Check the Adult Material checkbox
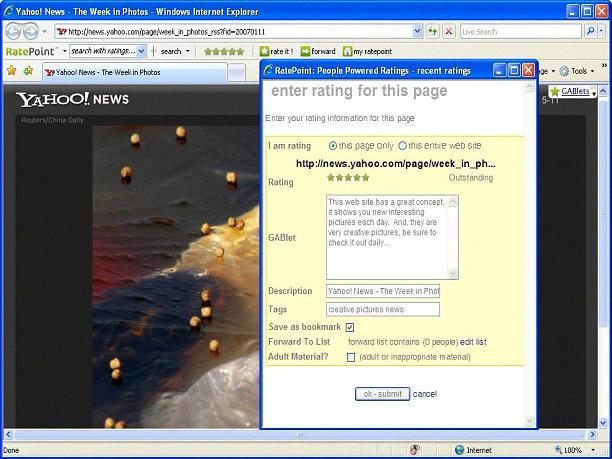 point(351,357)
